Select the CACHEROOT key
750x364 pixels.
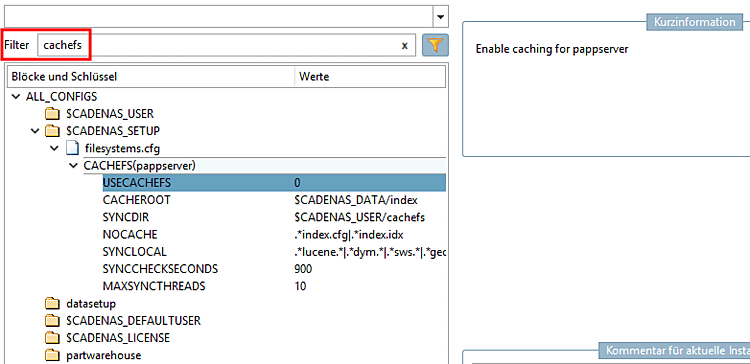pos(136,200)
